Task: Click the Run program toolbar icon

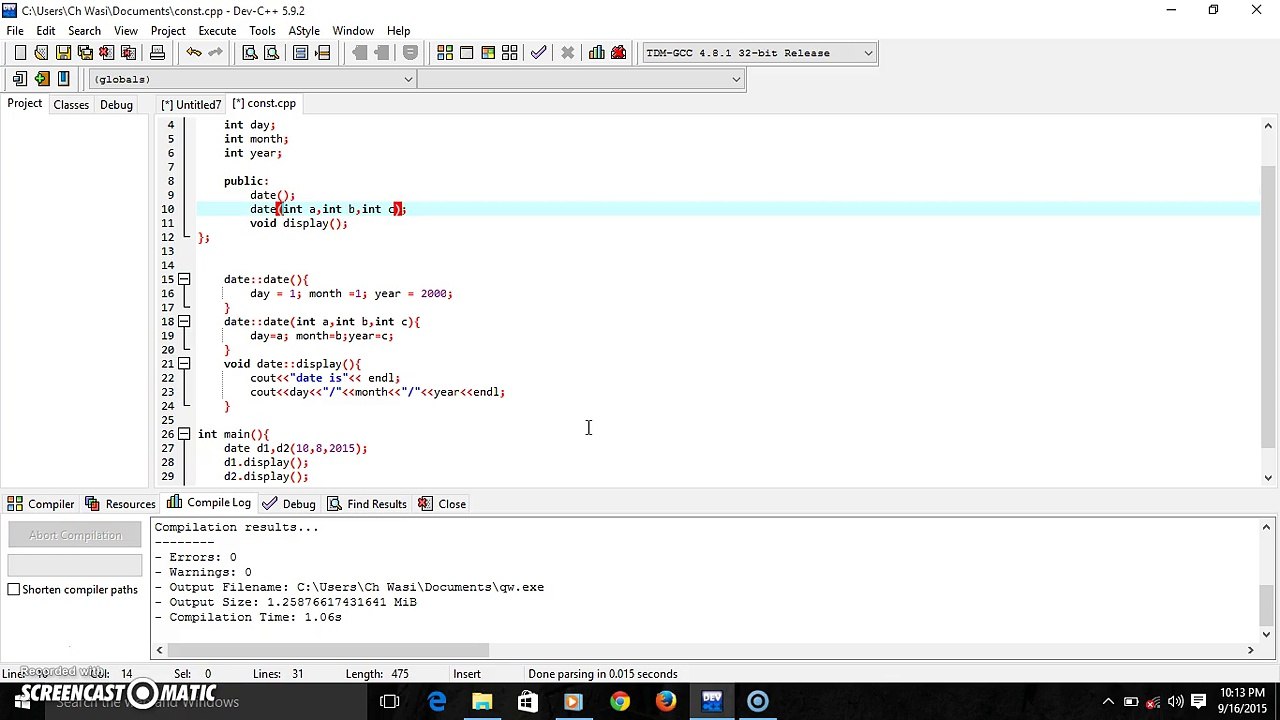Action: tap(466, 53)
